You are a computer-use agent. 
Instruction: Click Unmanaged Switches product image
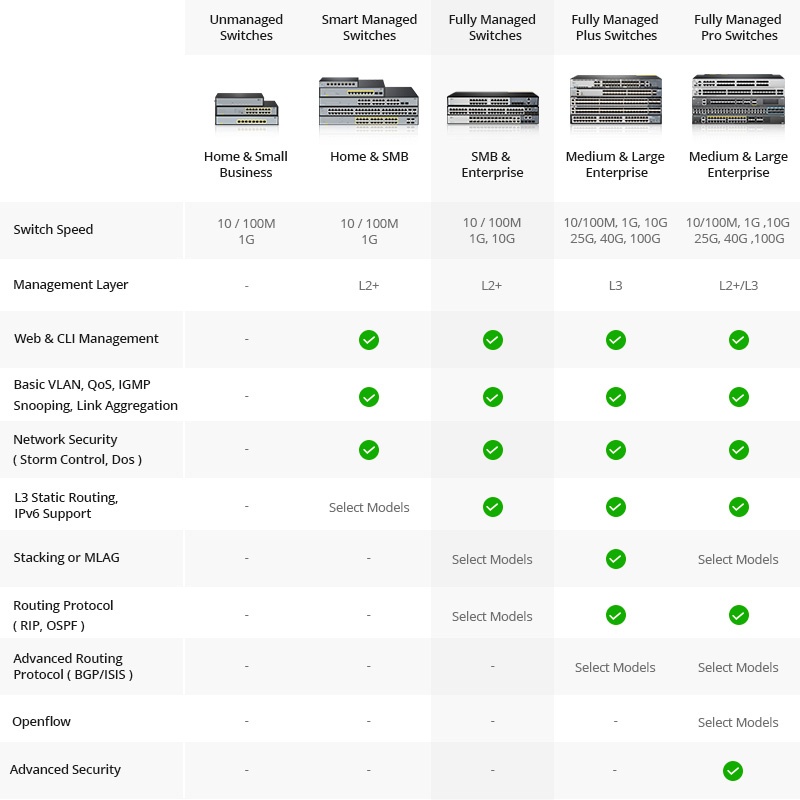246,109
